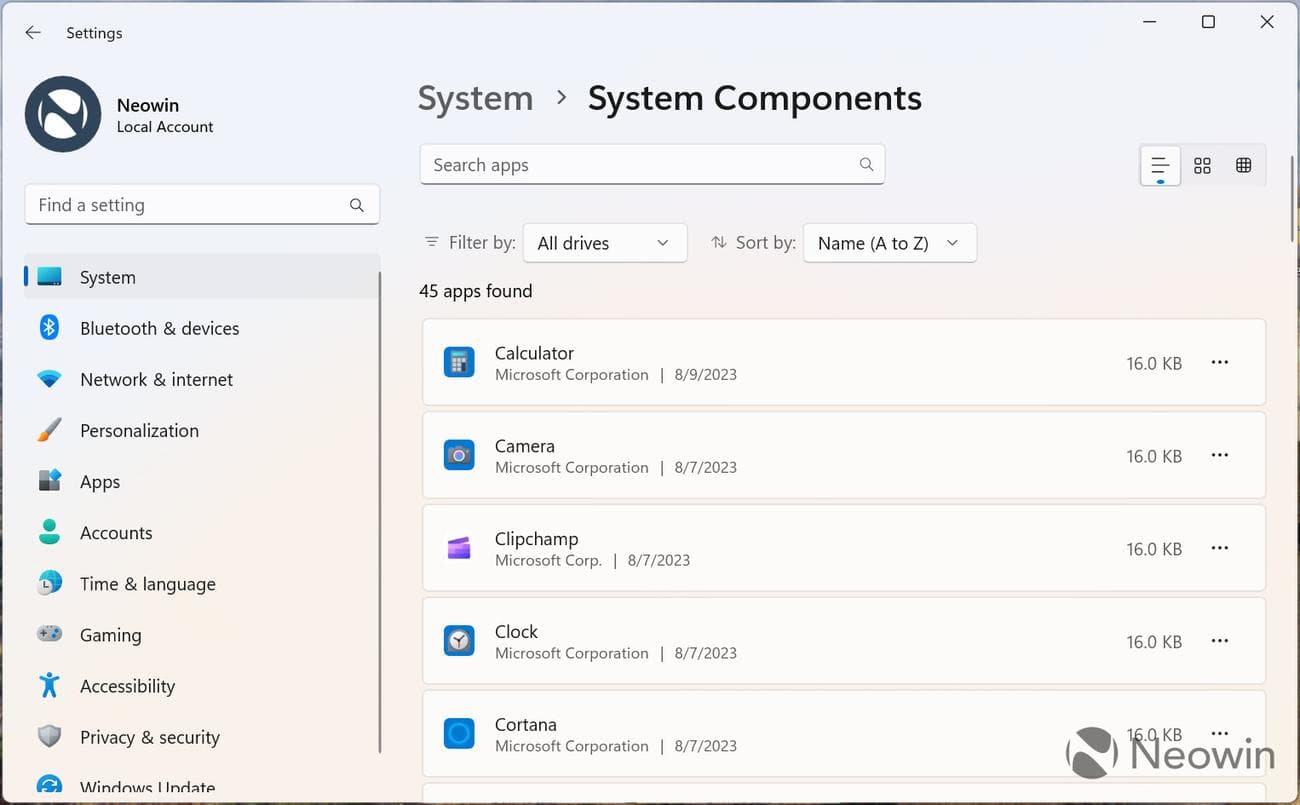This screenshot has width=1300, height=805.
Task: Click the System breadcrumb link
Action: point(475,98)
